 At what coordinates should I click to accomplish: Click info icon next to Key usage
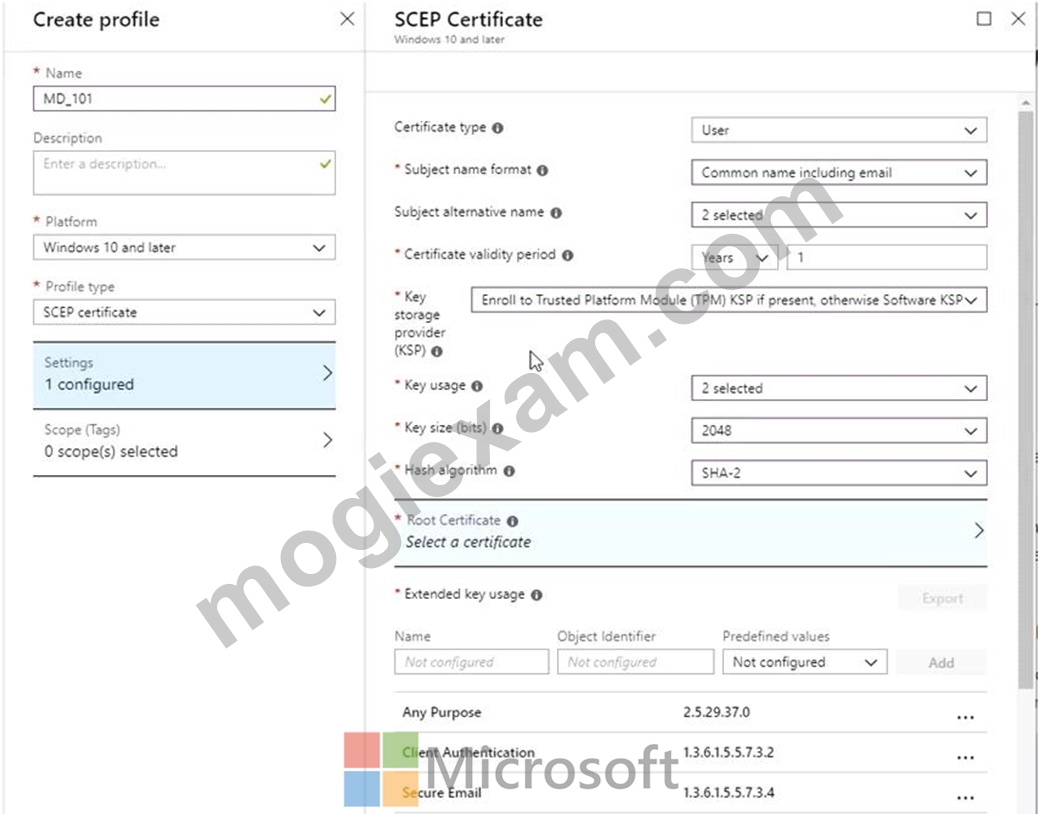pyautogui.click(x=477, y=386)
